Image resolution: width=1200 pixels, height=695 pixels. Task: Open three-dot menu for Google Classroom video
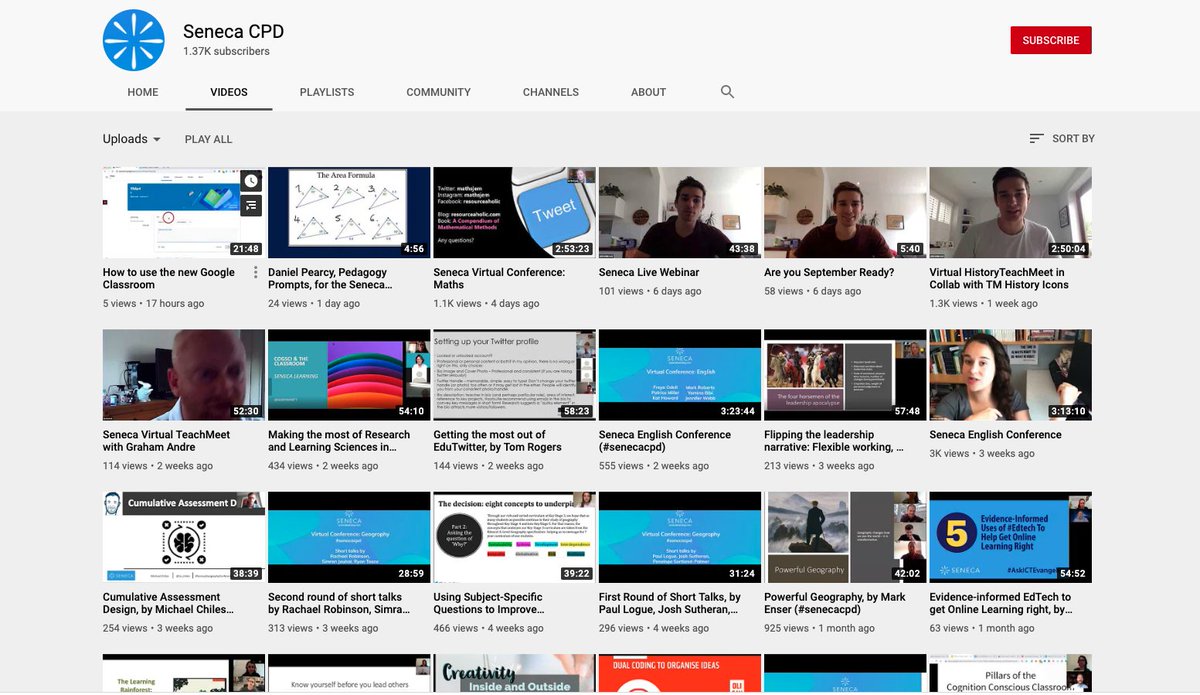pos(255,273)
